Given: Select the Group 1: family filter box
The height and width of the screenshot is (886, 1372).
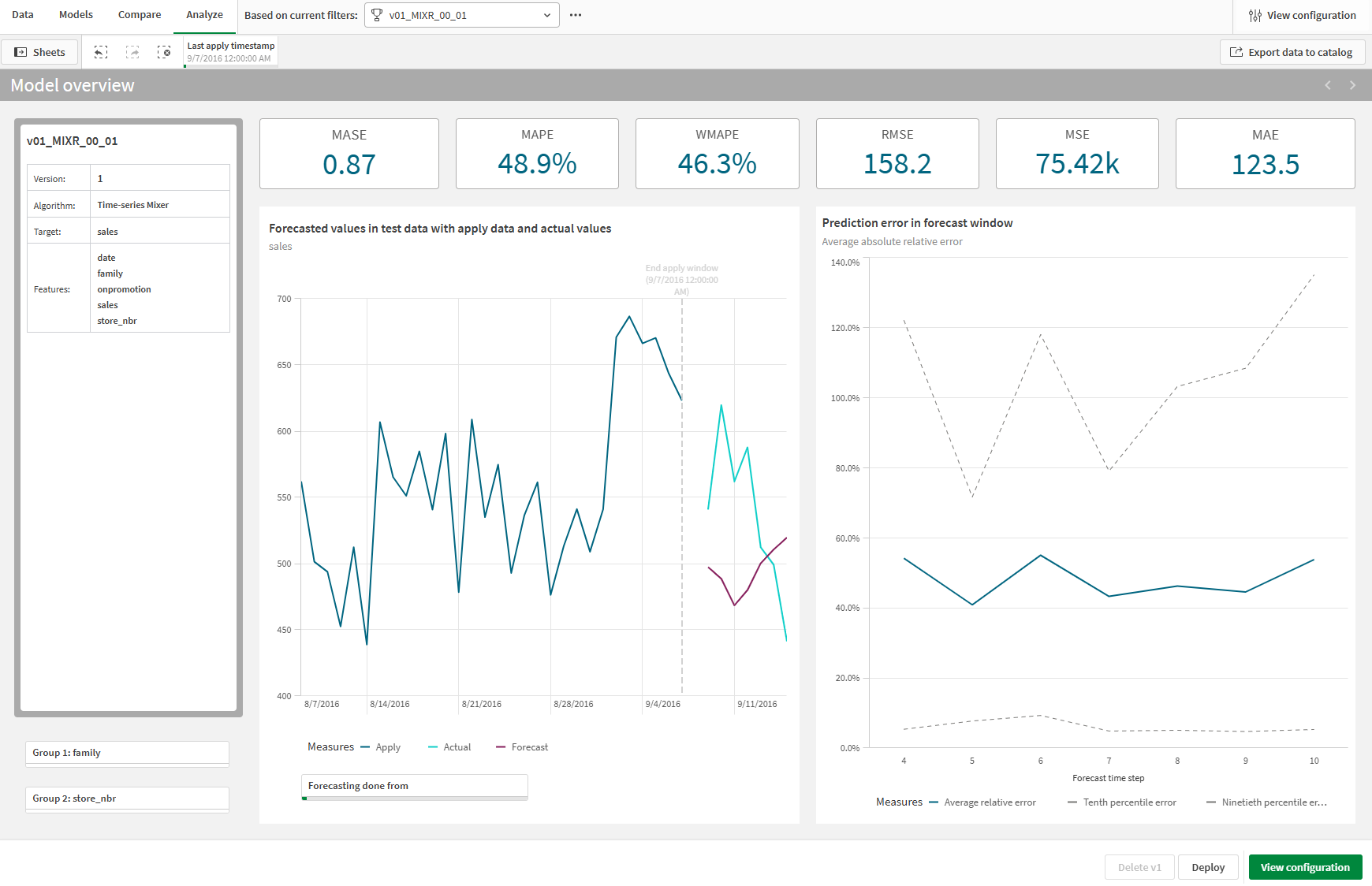Looking at the screenshot, I should tap(126, 753).
